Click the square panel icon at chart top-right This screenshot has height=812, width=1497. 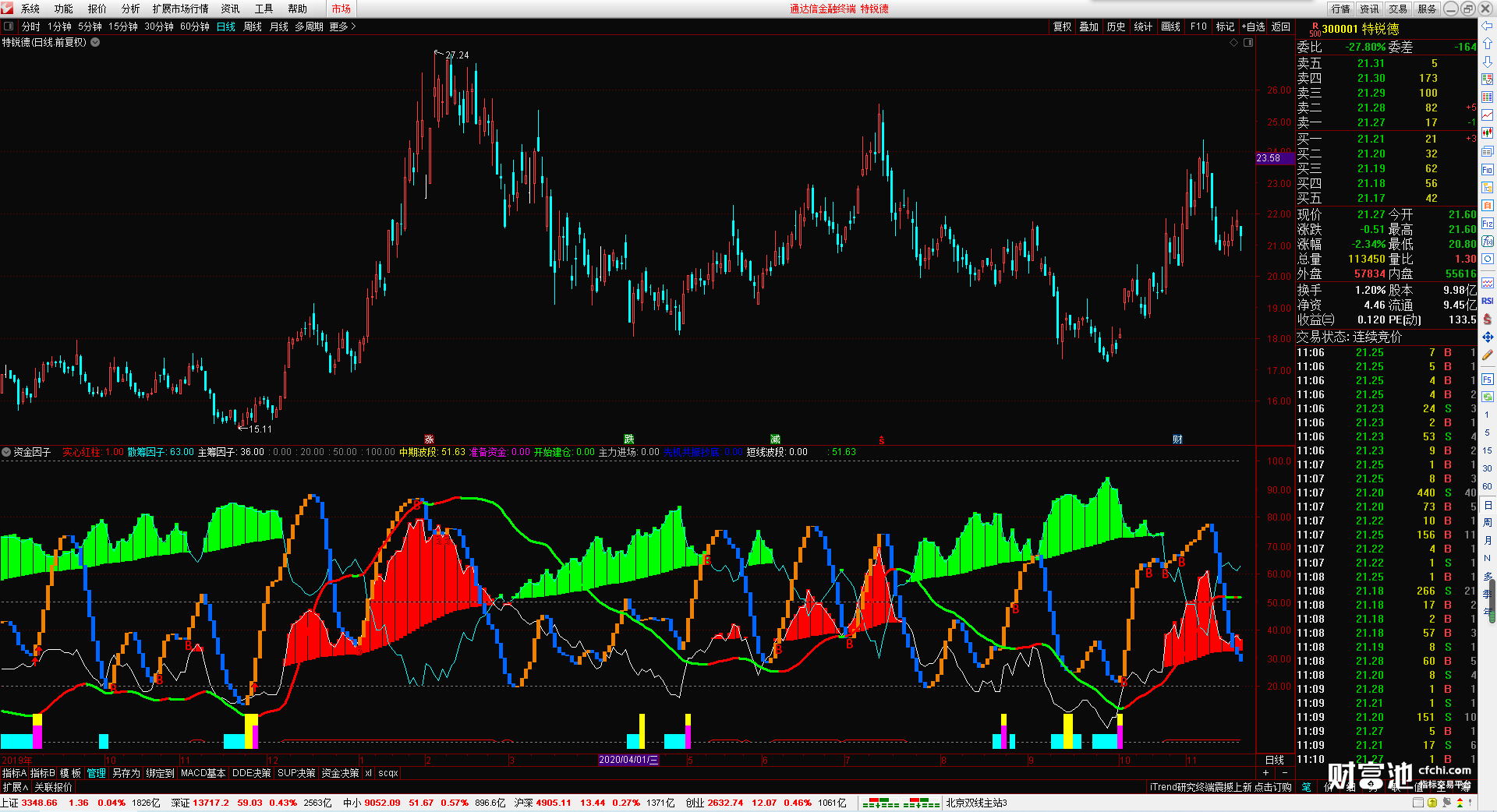(x=1248, y=42)
